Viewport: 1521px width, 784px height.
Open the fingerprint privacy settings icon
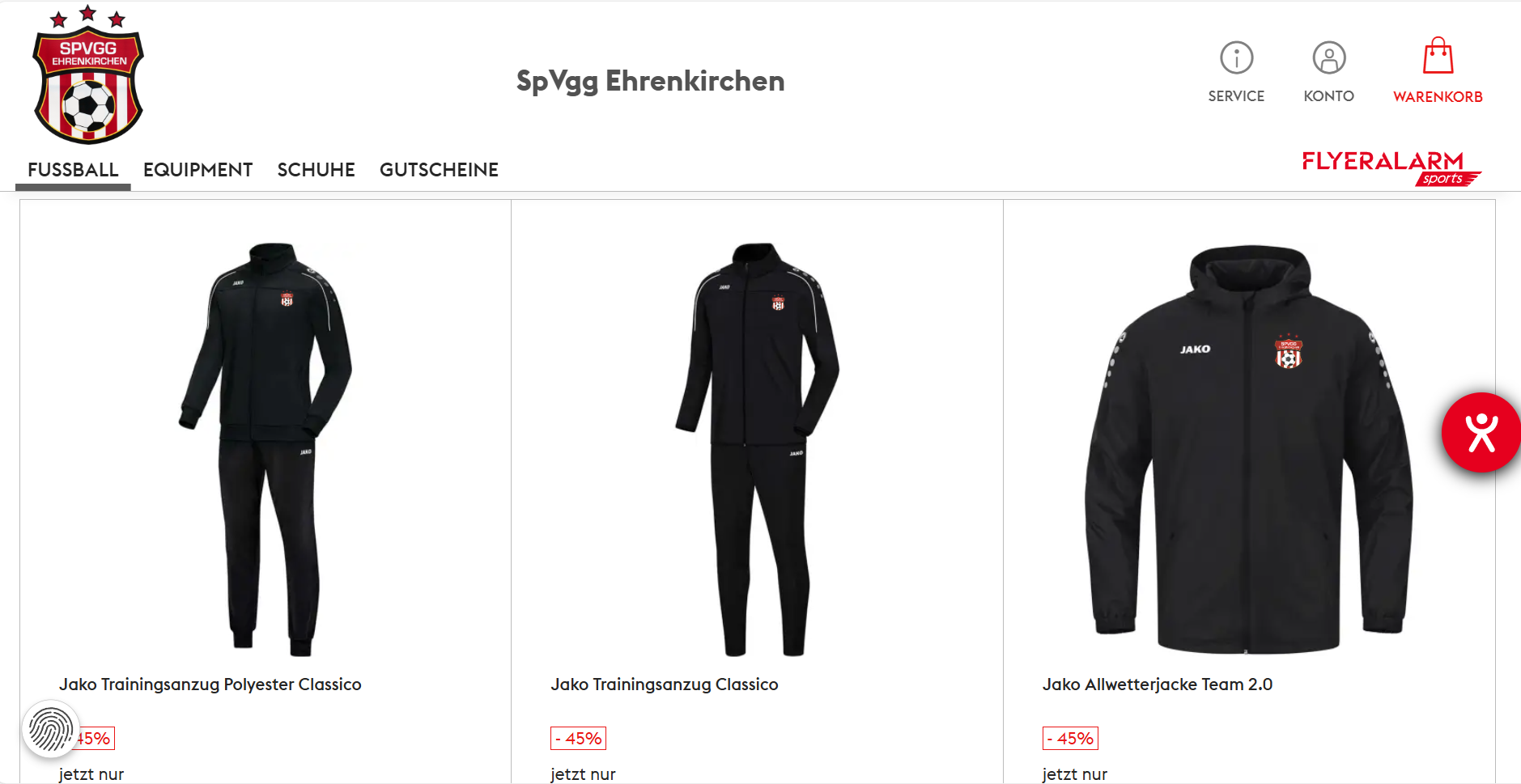tap(51, 729)
